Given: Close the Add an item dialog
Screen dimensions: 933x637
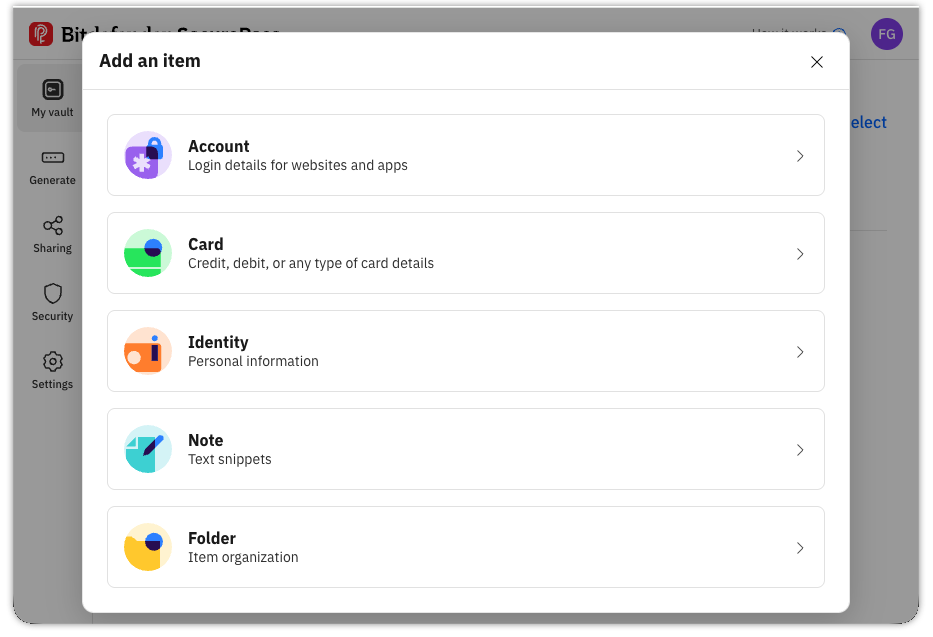Looking at the screenshot, I should point(816,62).
